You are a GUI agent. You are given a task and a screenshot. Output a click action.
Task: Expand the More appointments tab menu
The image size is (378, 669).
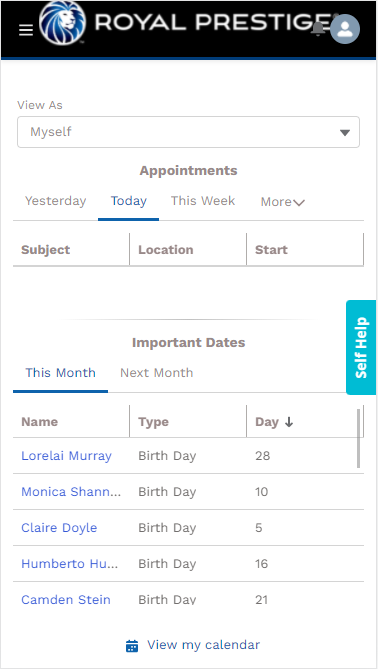coord(282,202)
